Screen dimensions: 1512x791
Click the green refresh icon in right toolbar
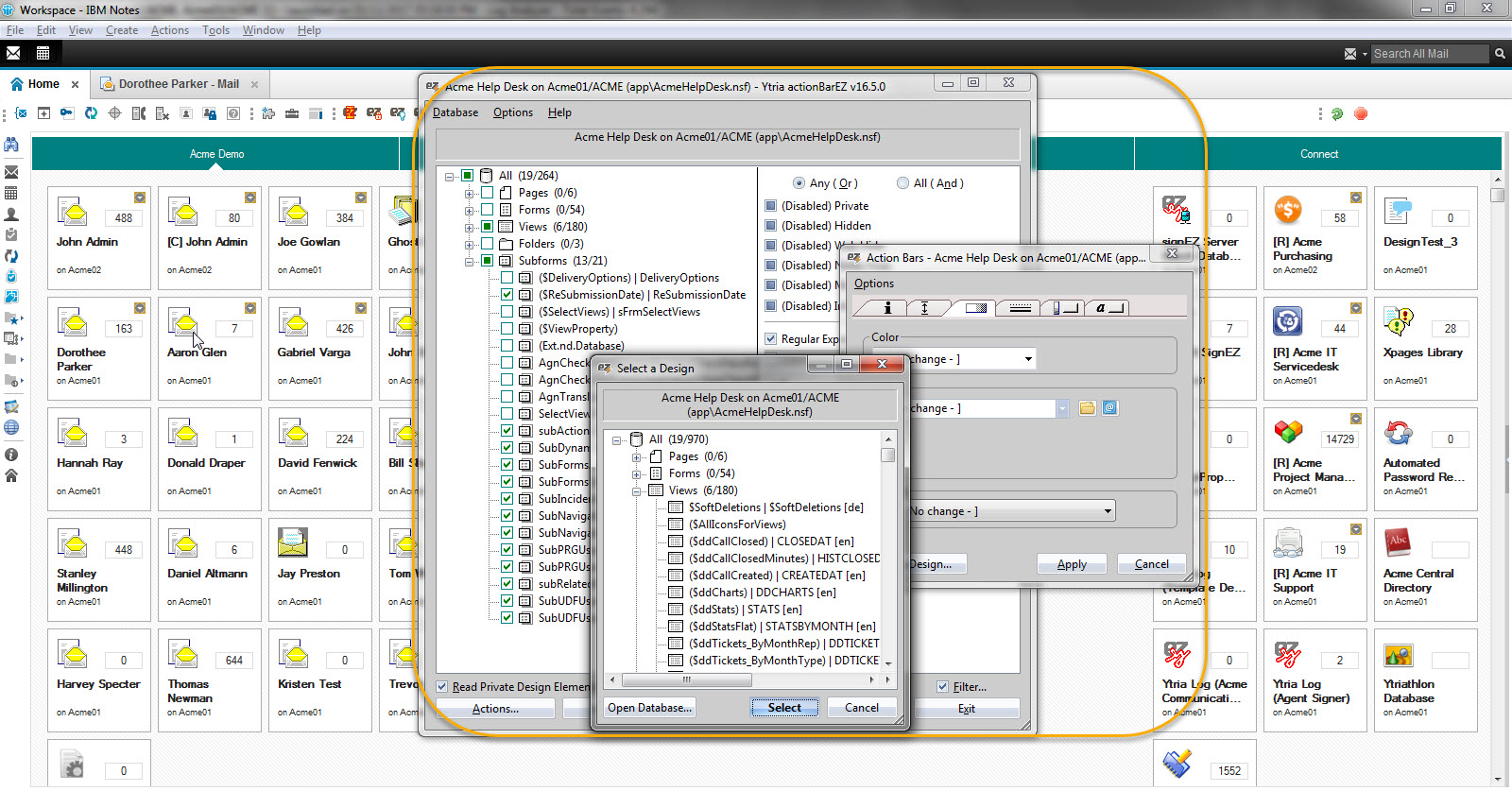pyautogui.click(x=1337, y=113)
